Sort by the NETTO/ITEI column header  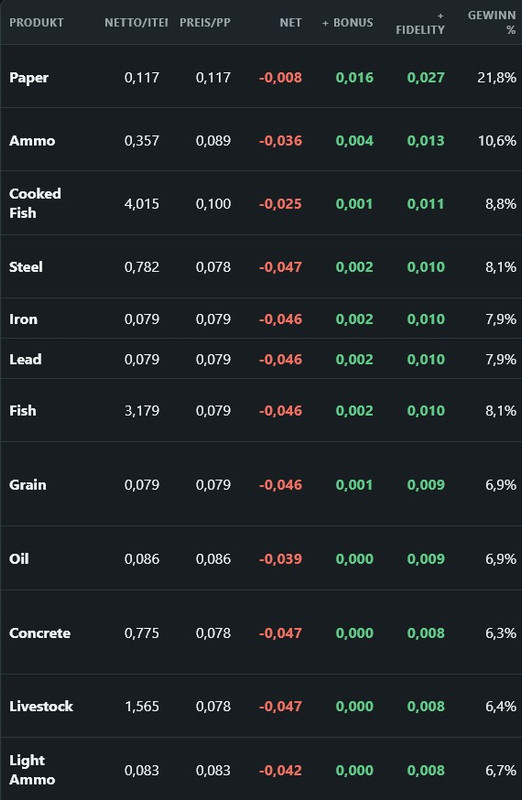point(136,22)
